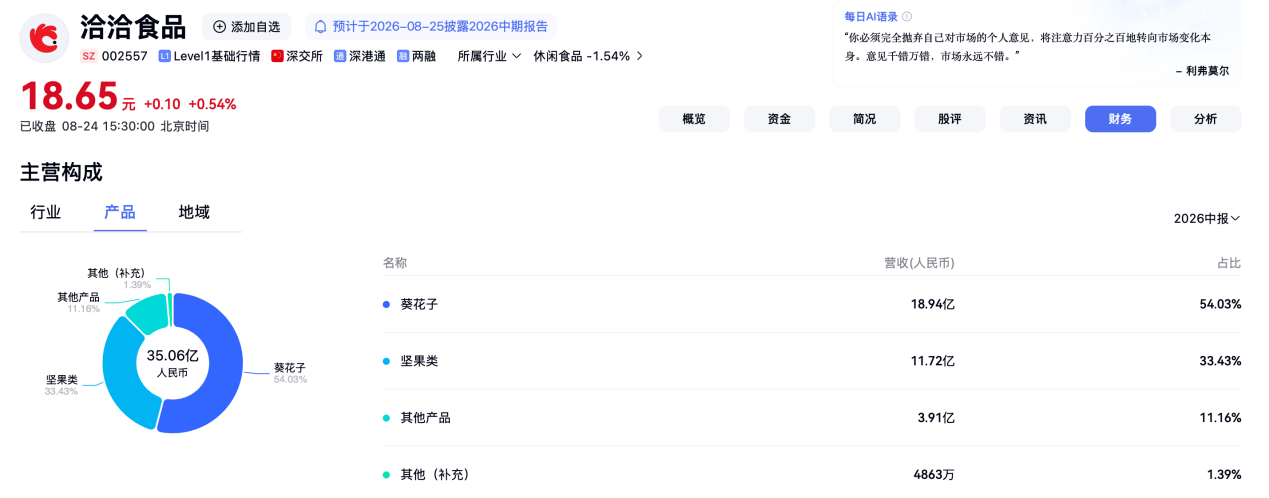Click the 占比 column header

(1229, 263)
